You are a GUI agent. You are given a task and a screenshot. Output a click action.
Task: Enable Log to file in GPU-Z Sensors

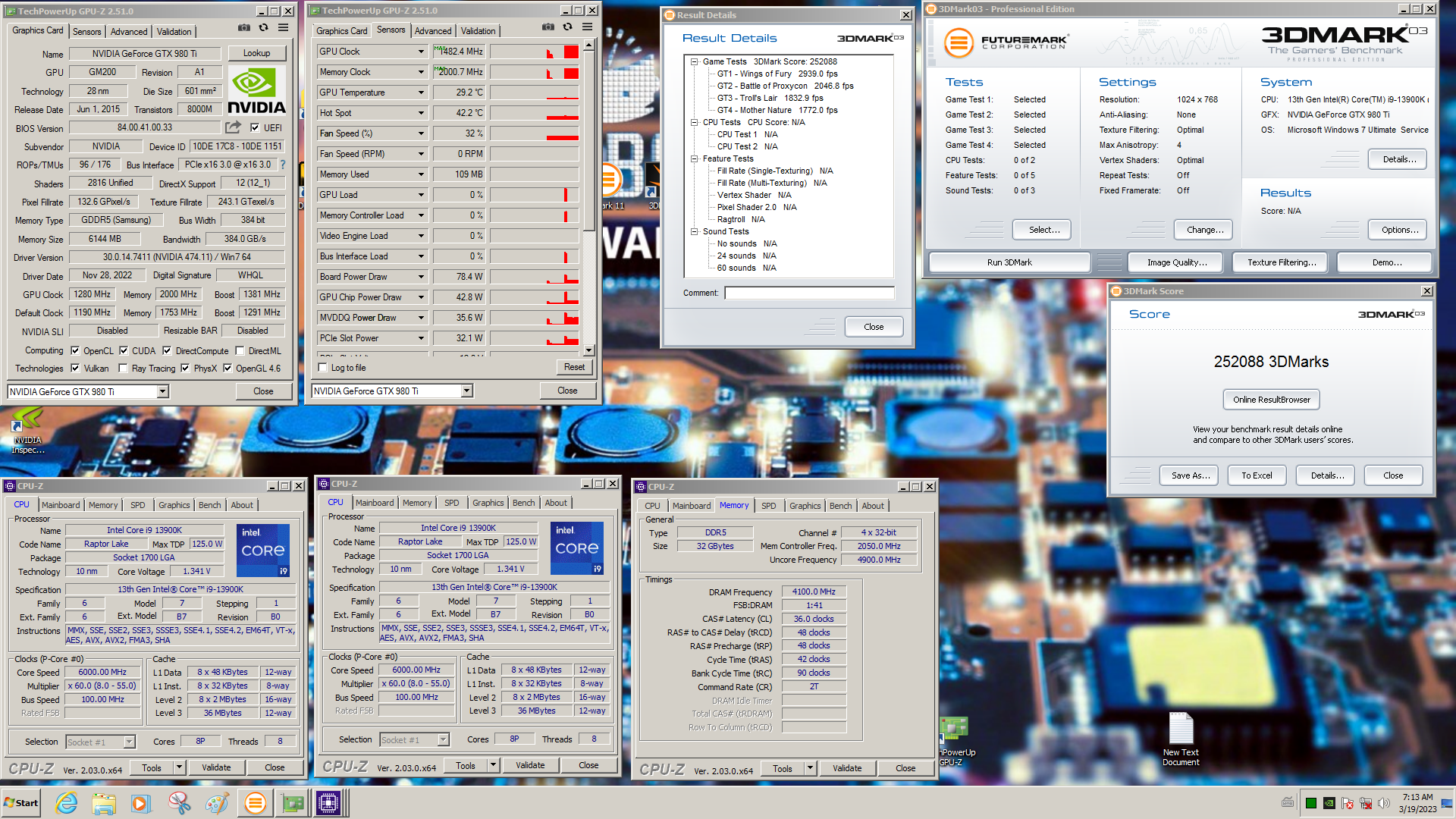(x=322, y=368)
